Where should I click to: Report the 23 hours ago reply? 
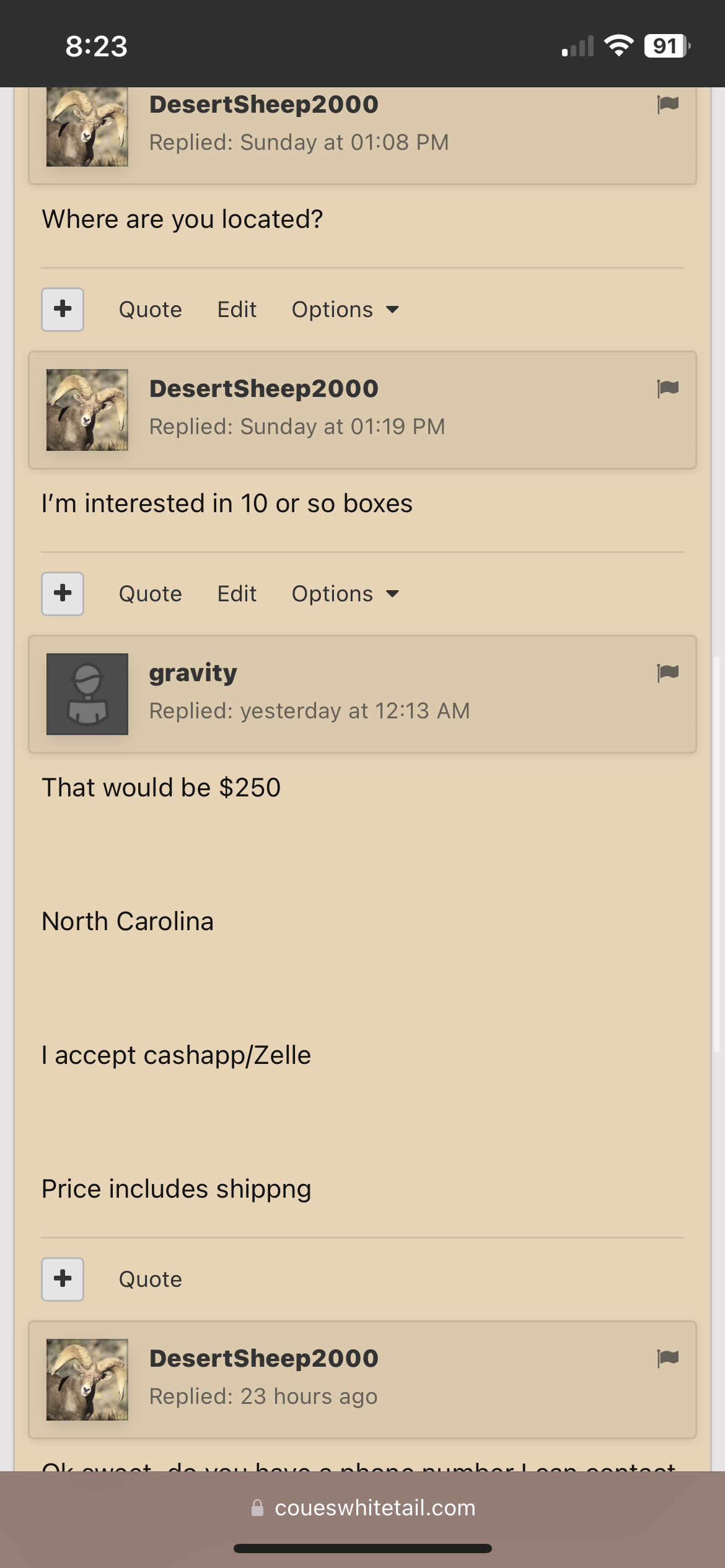click(667, 1359)
